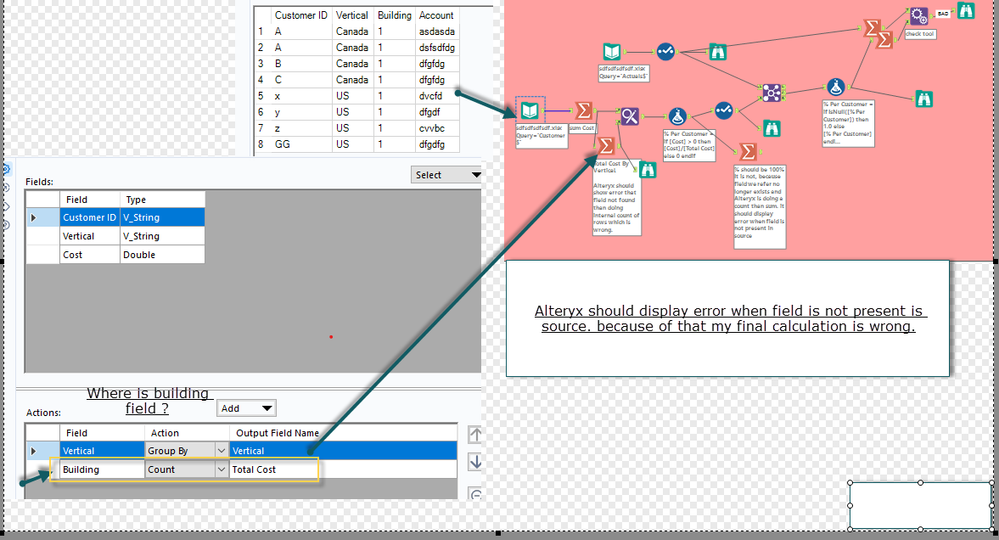Select the Input Data tool querying Actuals$

pos(612,52)
